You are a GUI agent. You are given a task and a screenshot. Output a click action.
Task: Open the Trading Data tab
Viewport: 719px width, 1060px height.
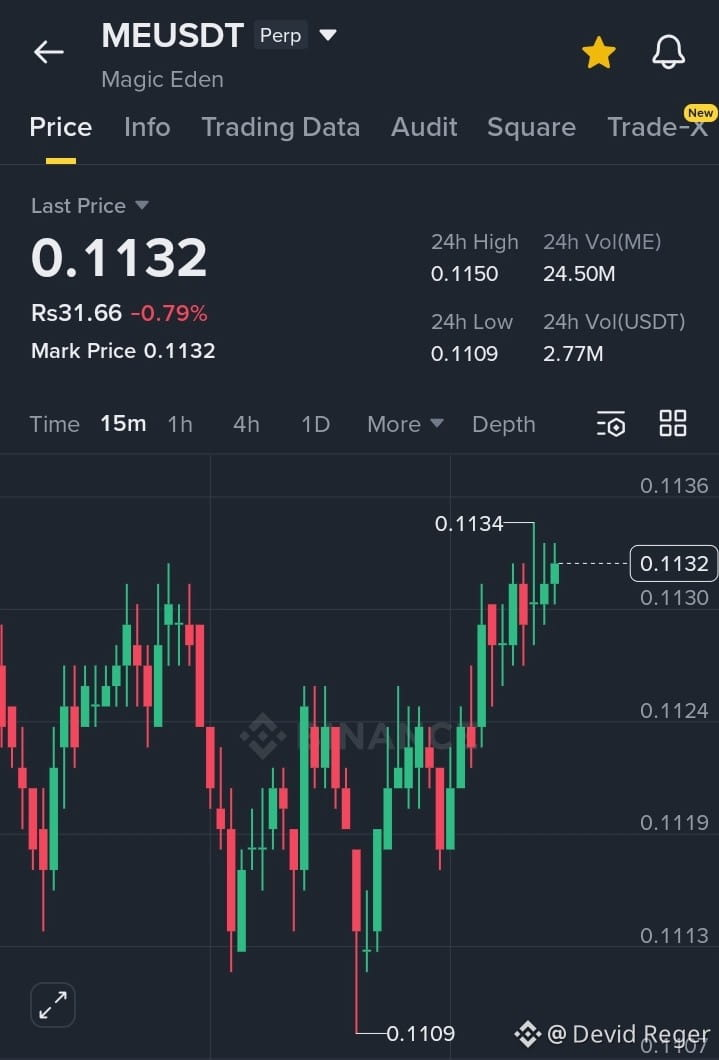click(x=280, y=127)
